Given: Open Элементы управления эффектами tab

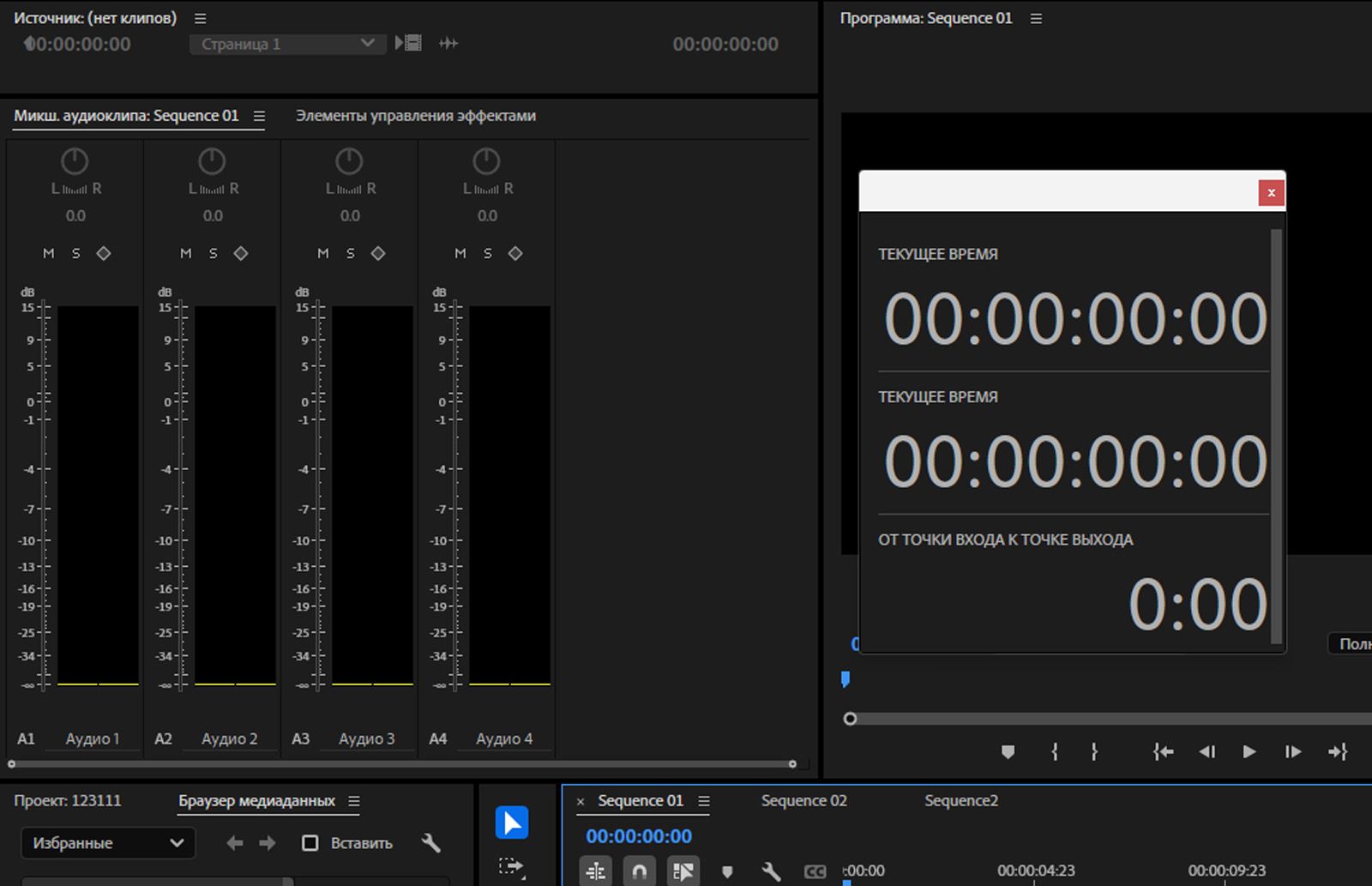Looking at the screenshot, I should pos(416,116).
